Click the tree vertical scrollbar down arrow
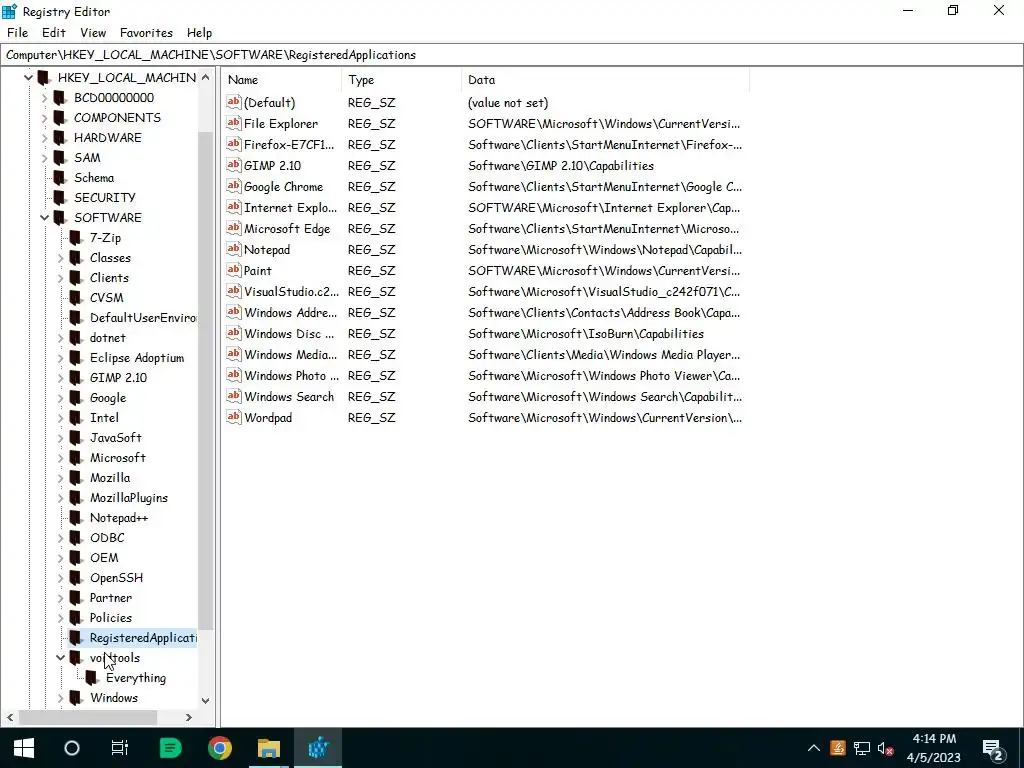This screenshot has height=768, width=1024. [206, 701]
